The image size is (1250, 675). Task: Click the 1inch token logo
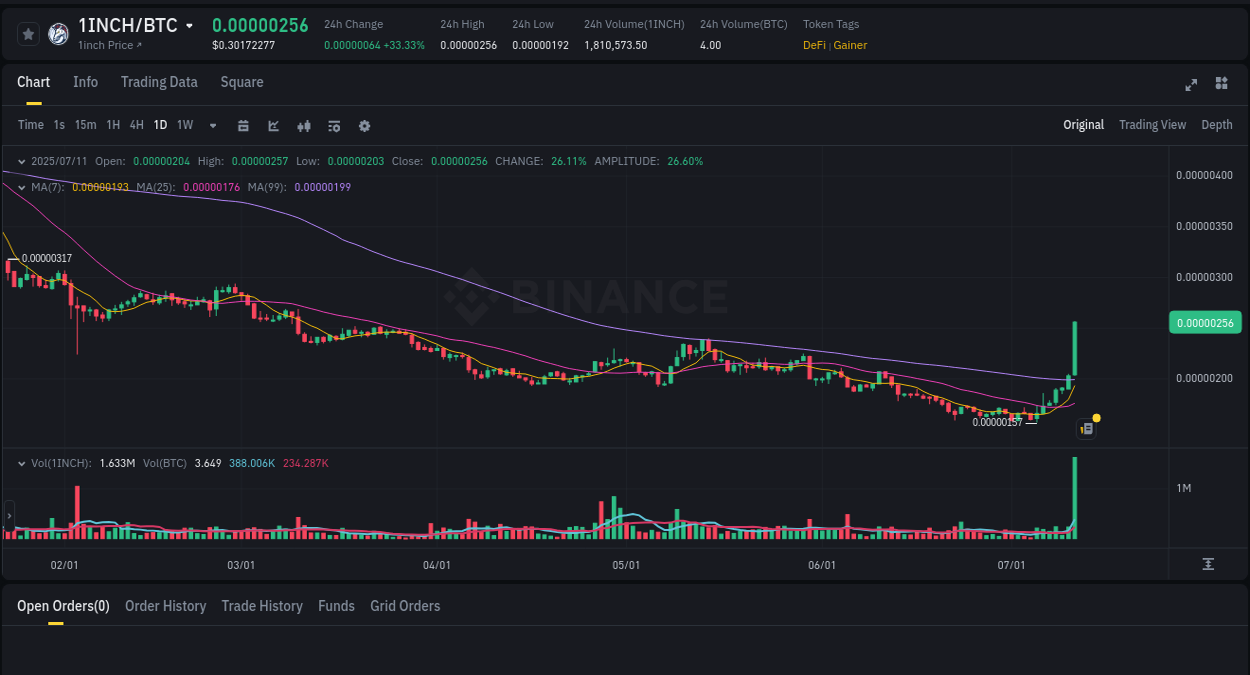point(58,34)
